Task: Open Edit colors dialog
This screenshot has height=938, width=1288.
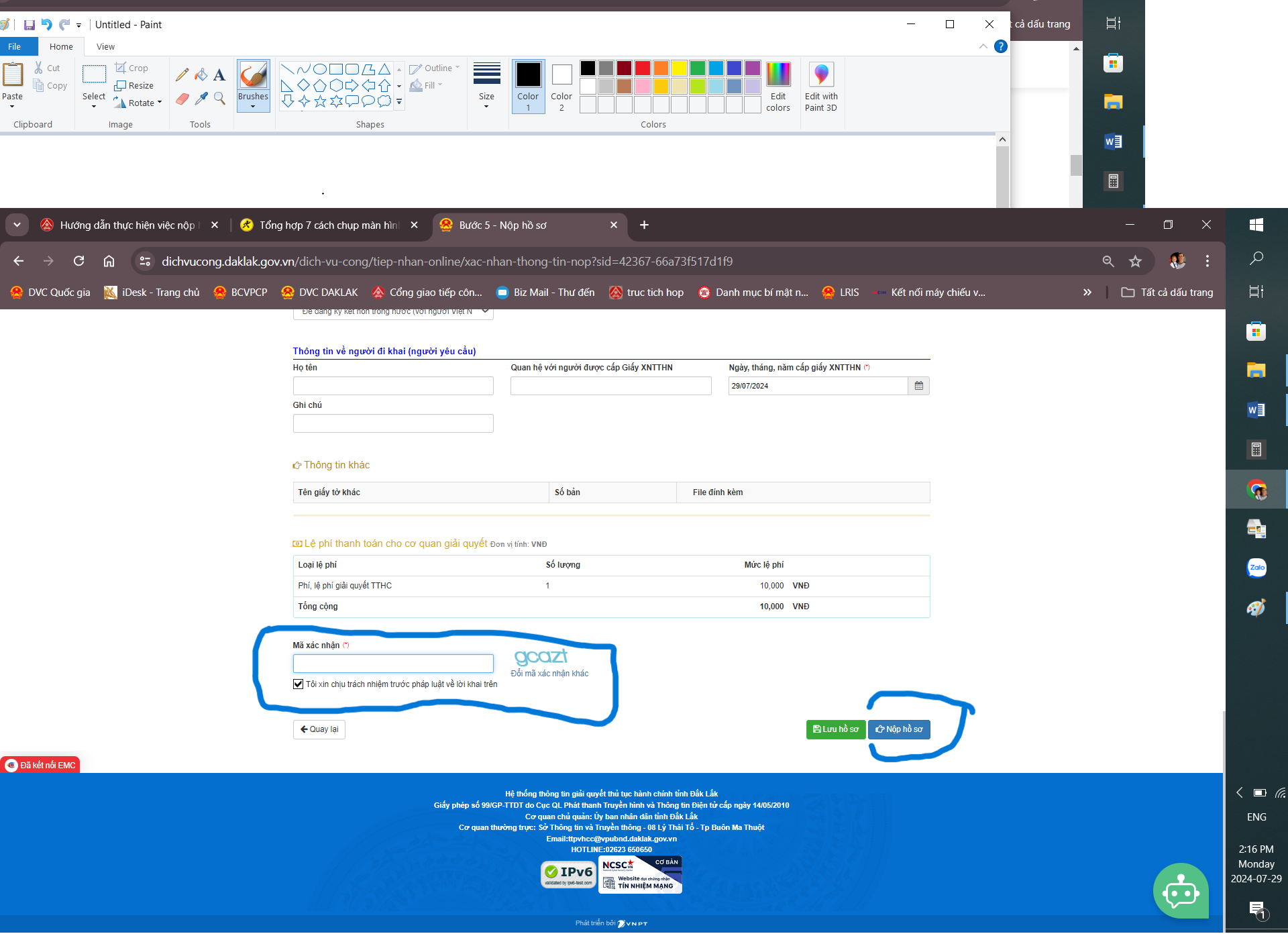Action: point(778,87)
